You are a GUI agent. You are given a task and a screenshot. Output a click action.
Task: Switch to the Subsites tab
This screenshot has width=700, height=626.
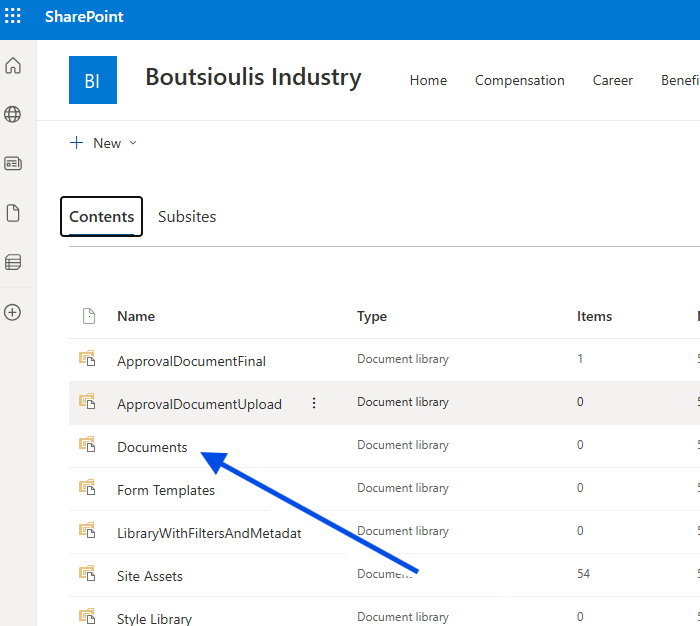tap(187, 217)
